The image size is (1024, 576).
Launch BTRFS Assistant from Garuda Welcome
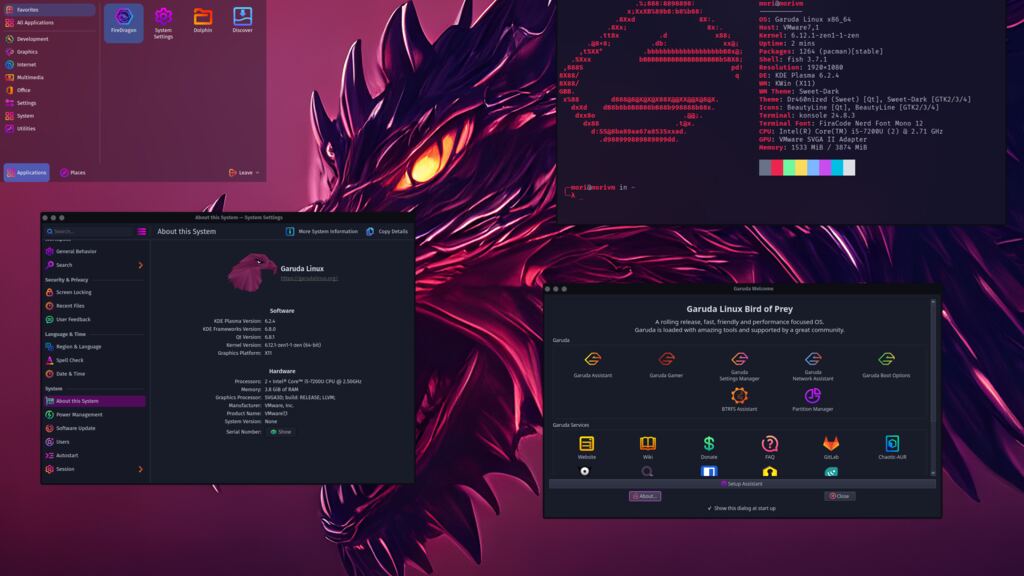click(x=739, y=400)
